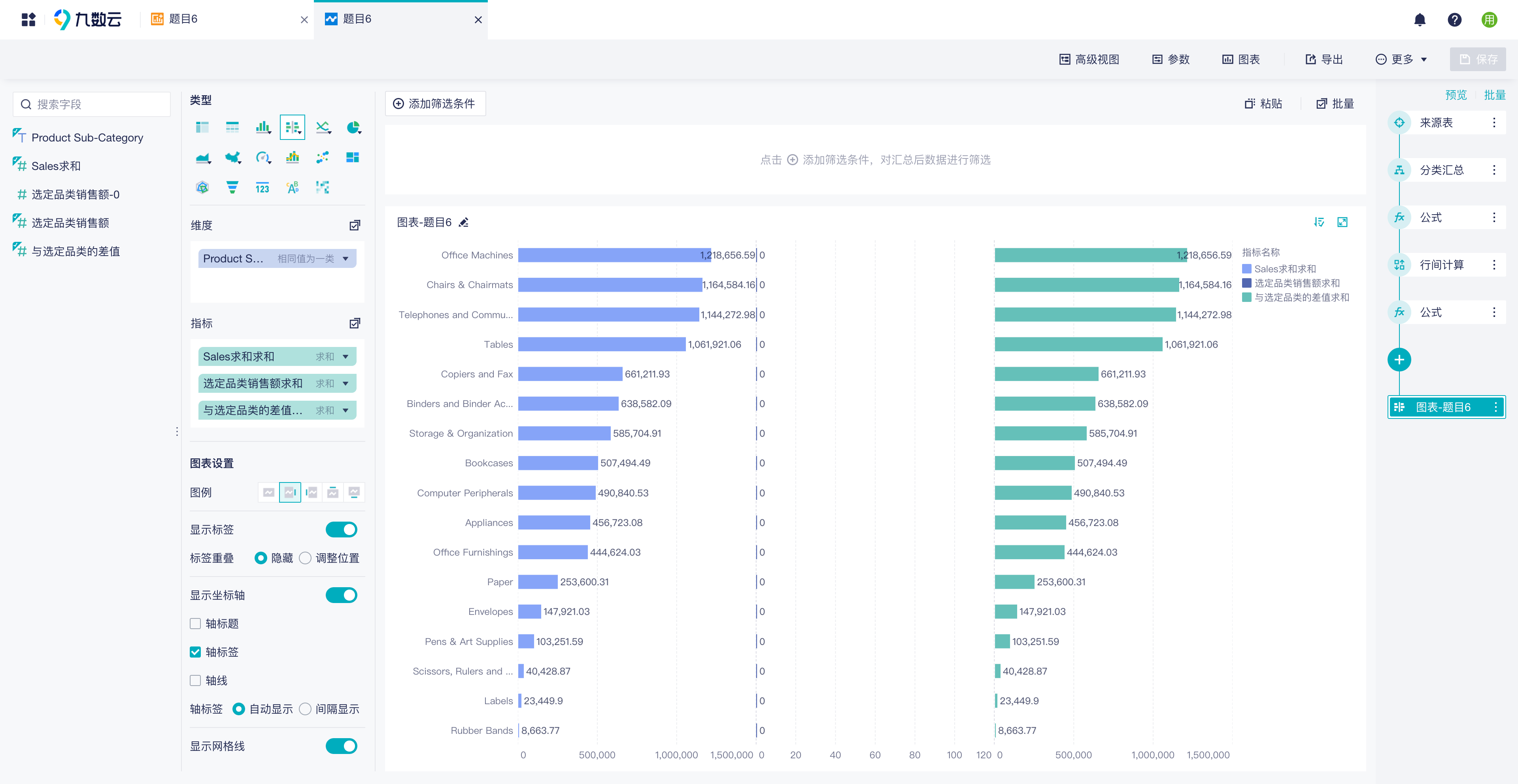Viewport: 1518px width, 784px height.
Task: Select the 间隔显示 radio option
Action: [305, 709]
